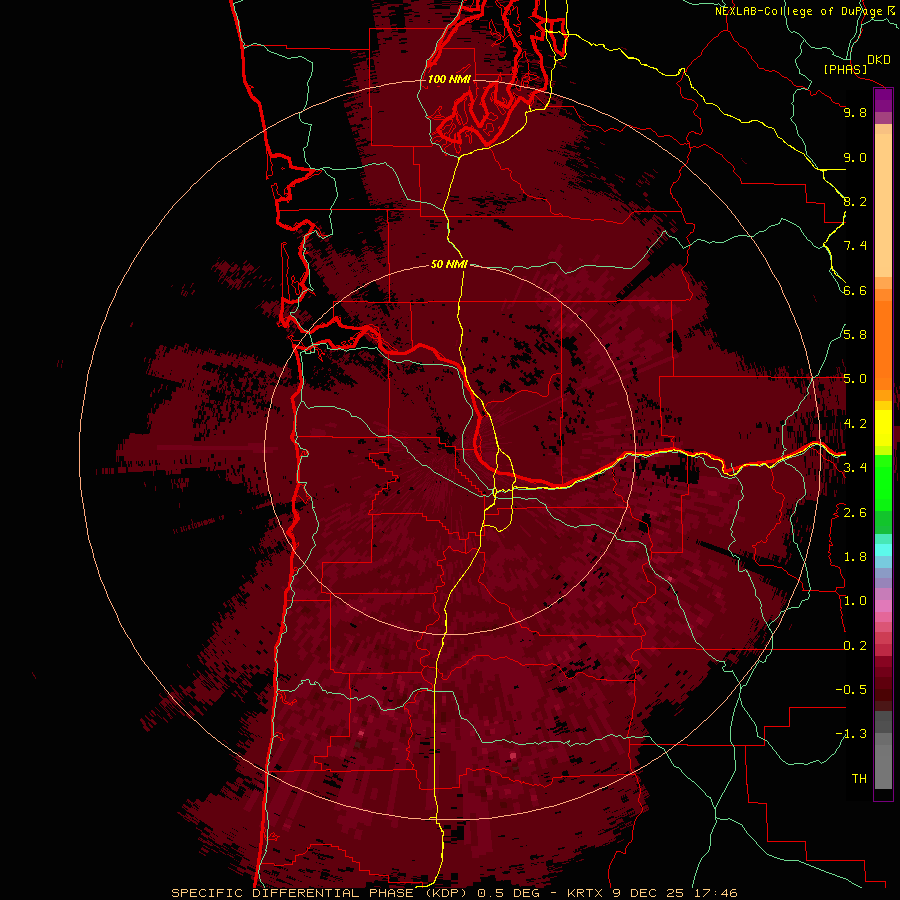Click the TH threshold legend label

[x=859, y=779]
